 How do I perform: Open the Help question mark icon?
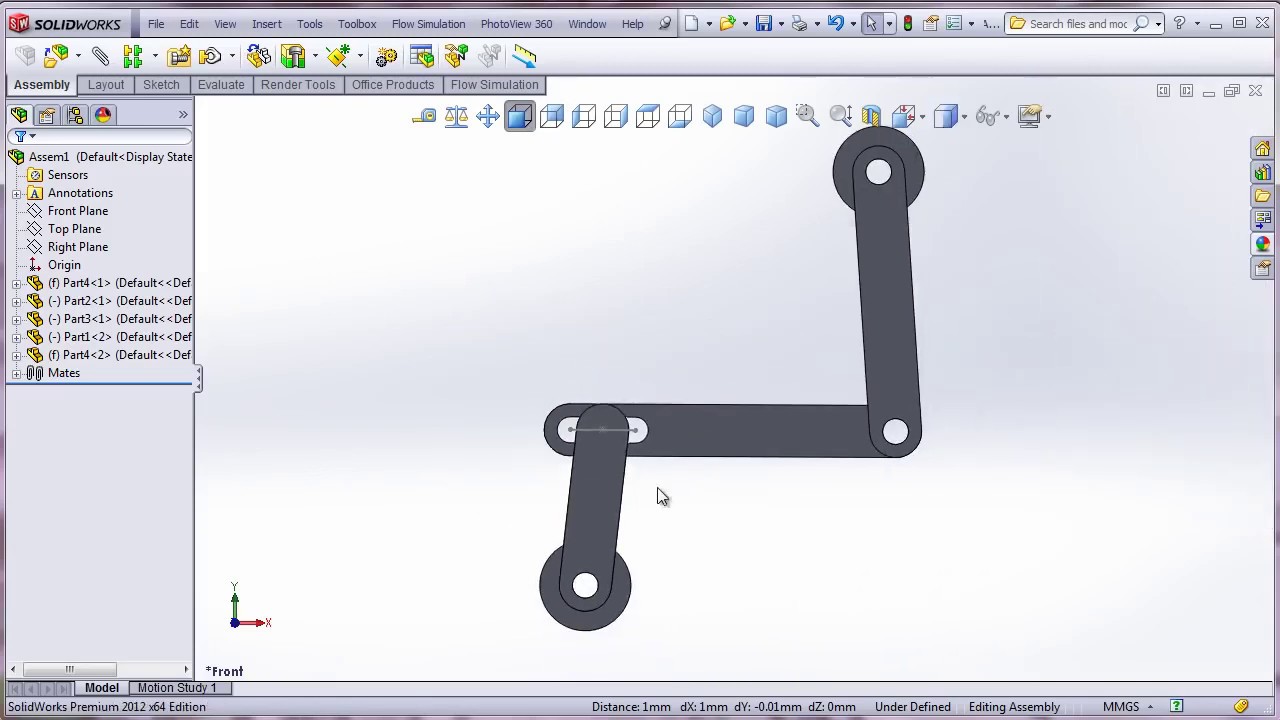click(1179, 23)
